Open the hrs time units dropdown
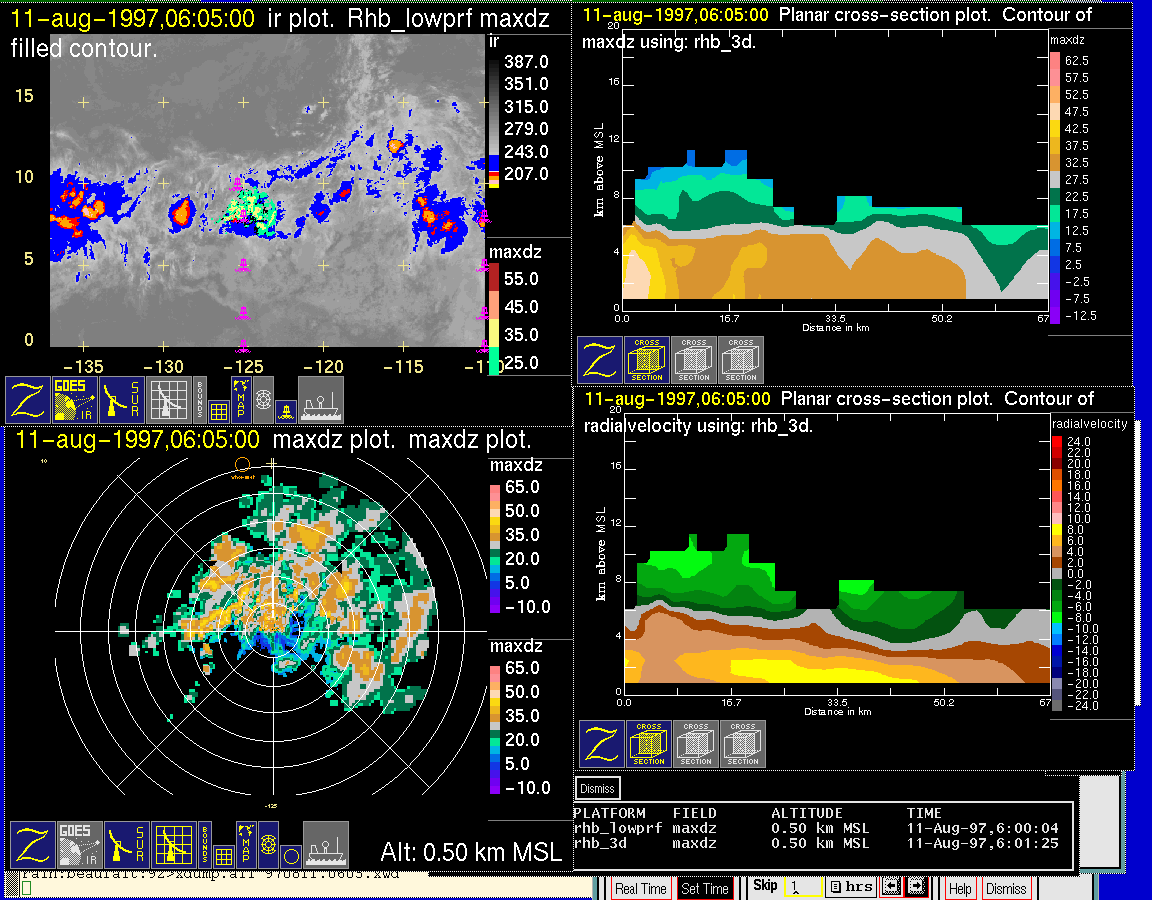This screenshot has height=900, width=1152. 851,887
